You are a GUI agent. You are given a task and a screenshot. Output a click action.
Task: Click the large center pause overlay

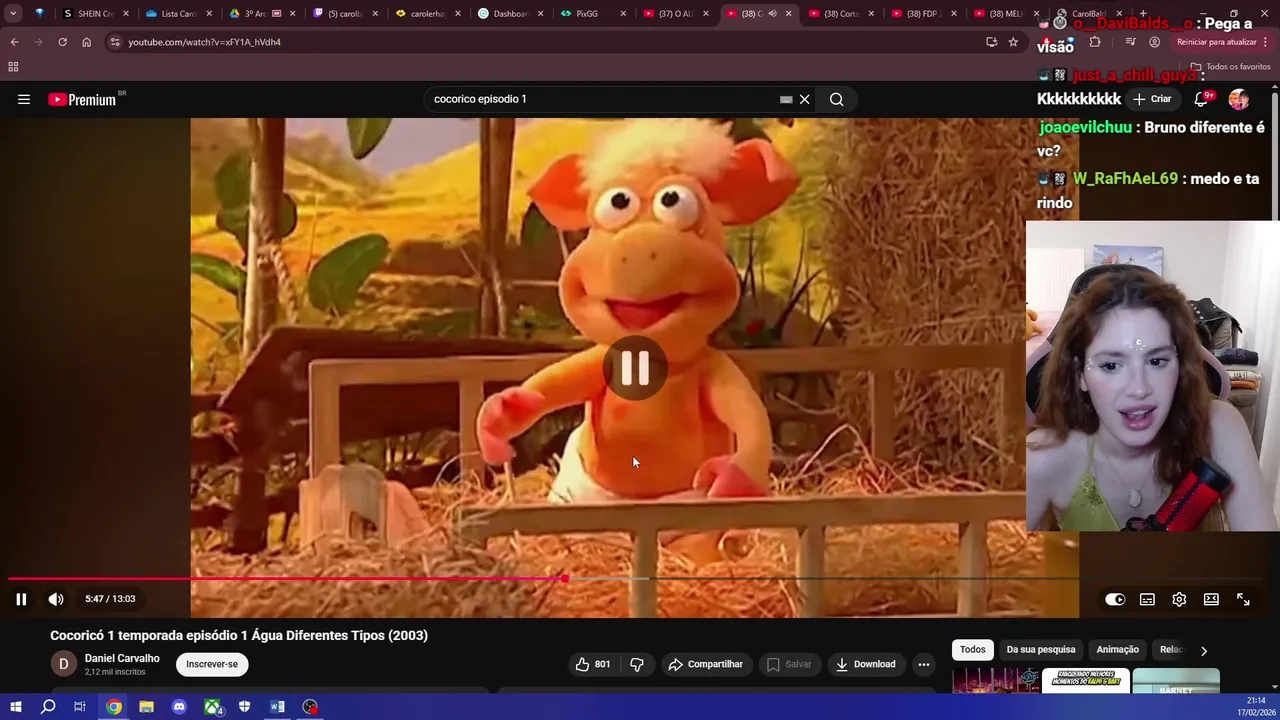click(635, 368)
